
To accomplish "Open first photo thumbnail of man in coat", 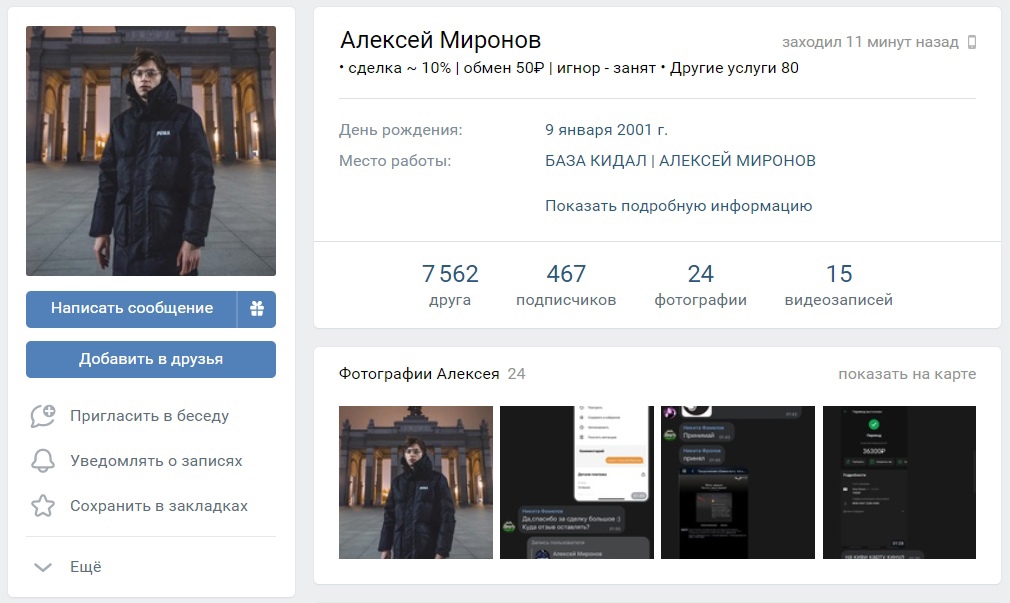I will coord(416,482).
